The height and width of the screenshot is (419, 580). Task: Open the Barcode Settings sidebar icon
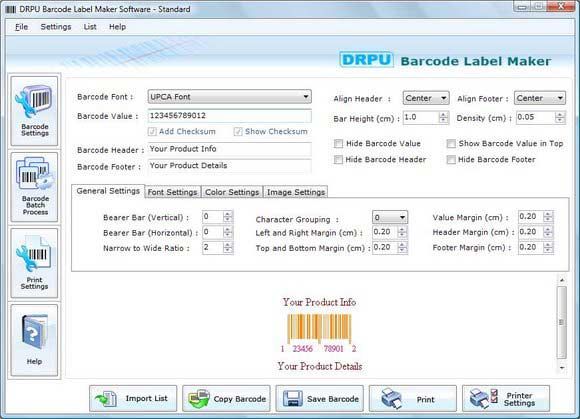34,111
